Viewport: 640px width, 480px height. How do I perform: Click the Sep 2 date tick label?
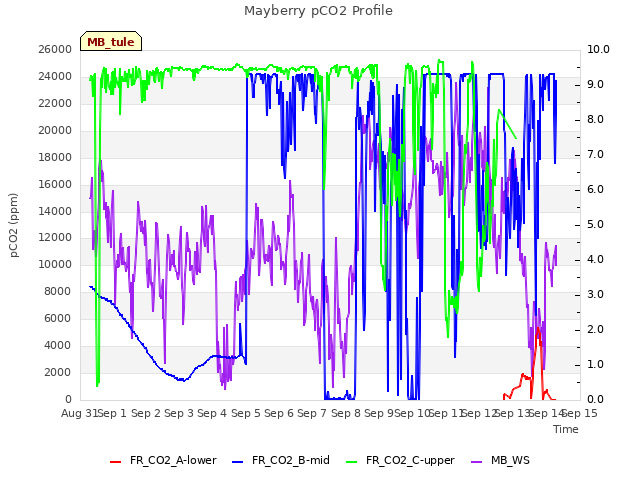[x=146, y=413]
